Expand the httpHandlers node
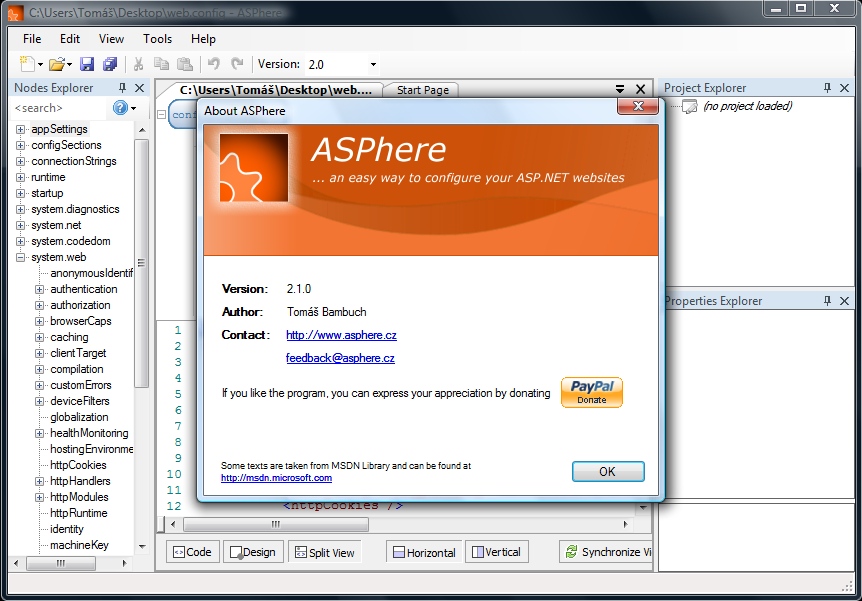 click(x=39, y=481)
